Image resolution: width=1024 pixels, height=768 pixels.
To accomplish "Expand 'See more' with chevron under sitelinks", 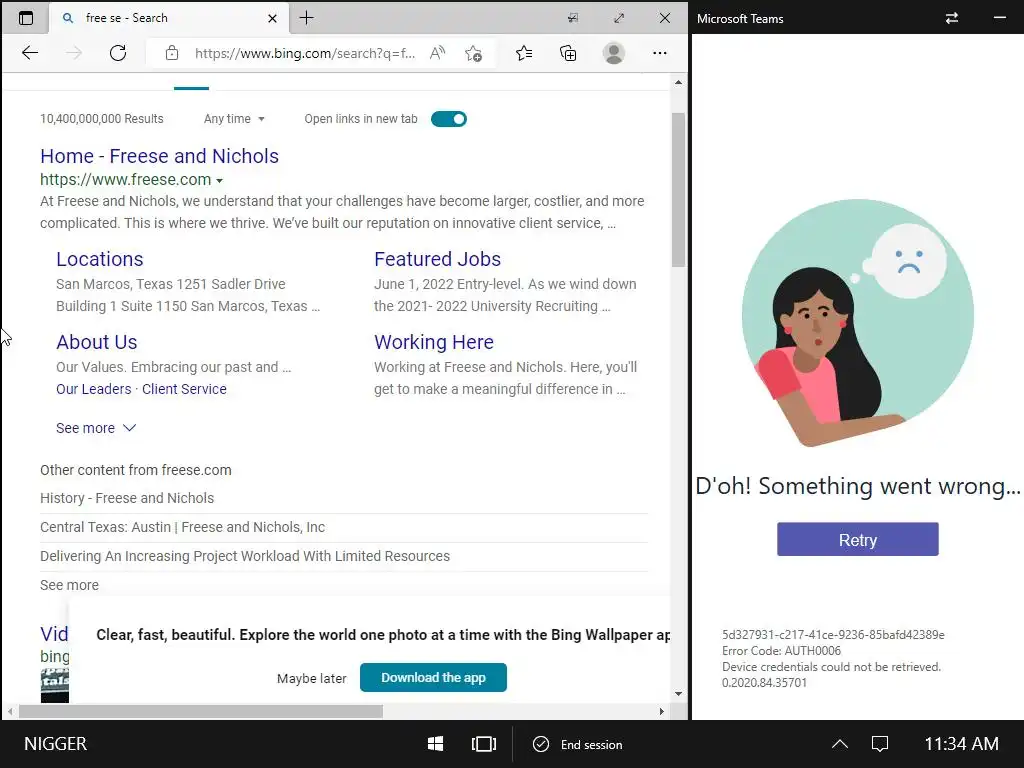I will click(x=96, y=428).
